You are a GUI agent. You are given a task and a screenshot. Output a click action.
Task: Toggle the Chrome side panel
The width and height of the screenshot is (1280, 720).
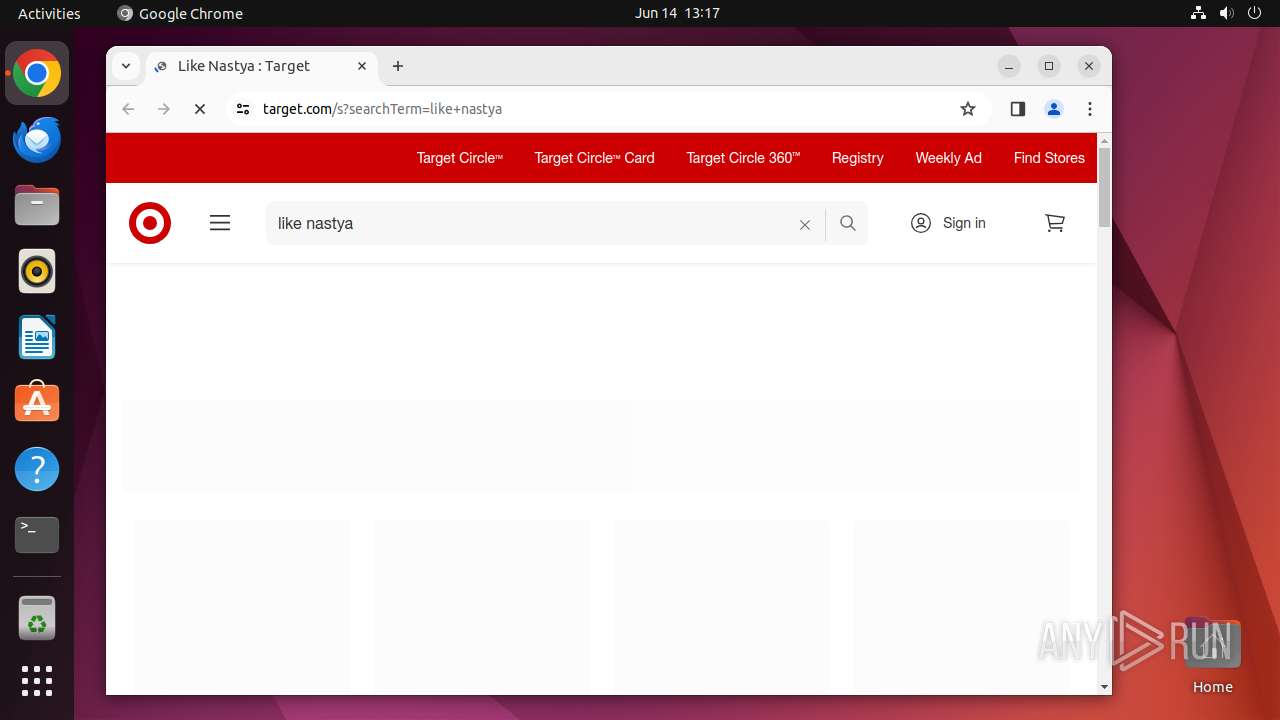[1018, 109]
